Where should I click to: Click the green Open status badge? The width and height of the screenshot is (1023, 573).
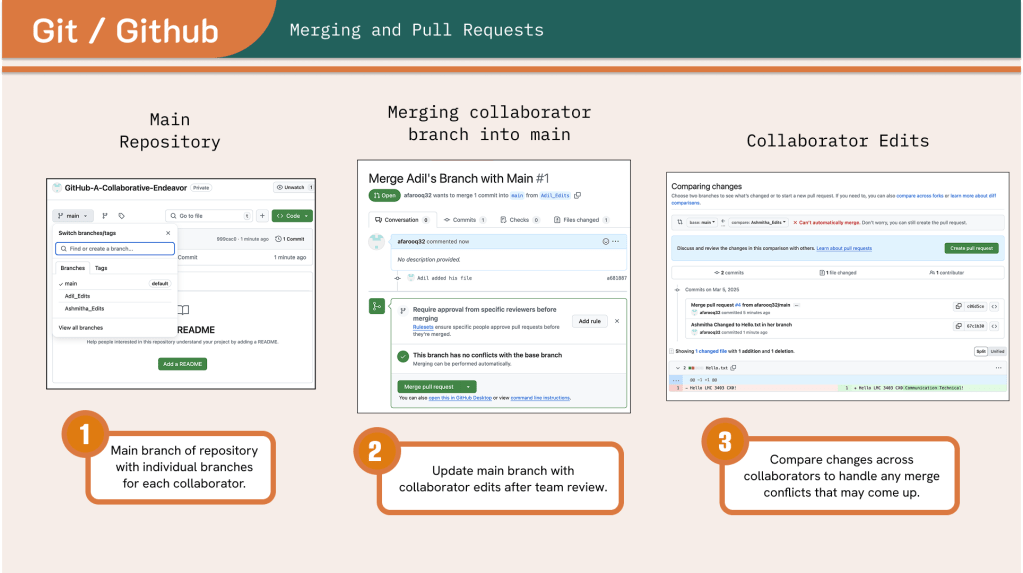point(384,195)
